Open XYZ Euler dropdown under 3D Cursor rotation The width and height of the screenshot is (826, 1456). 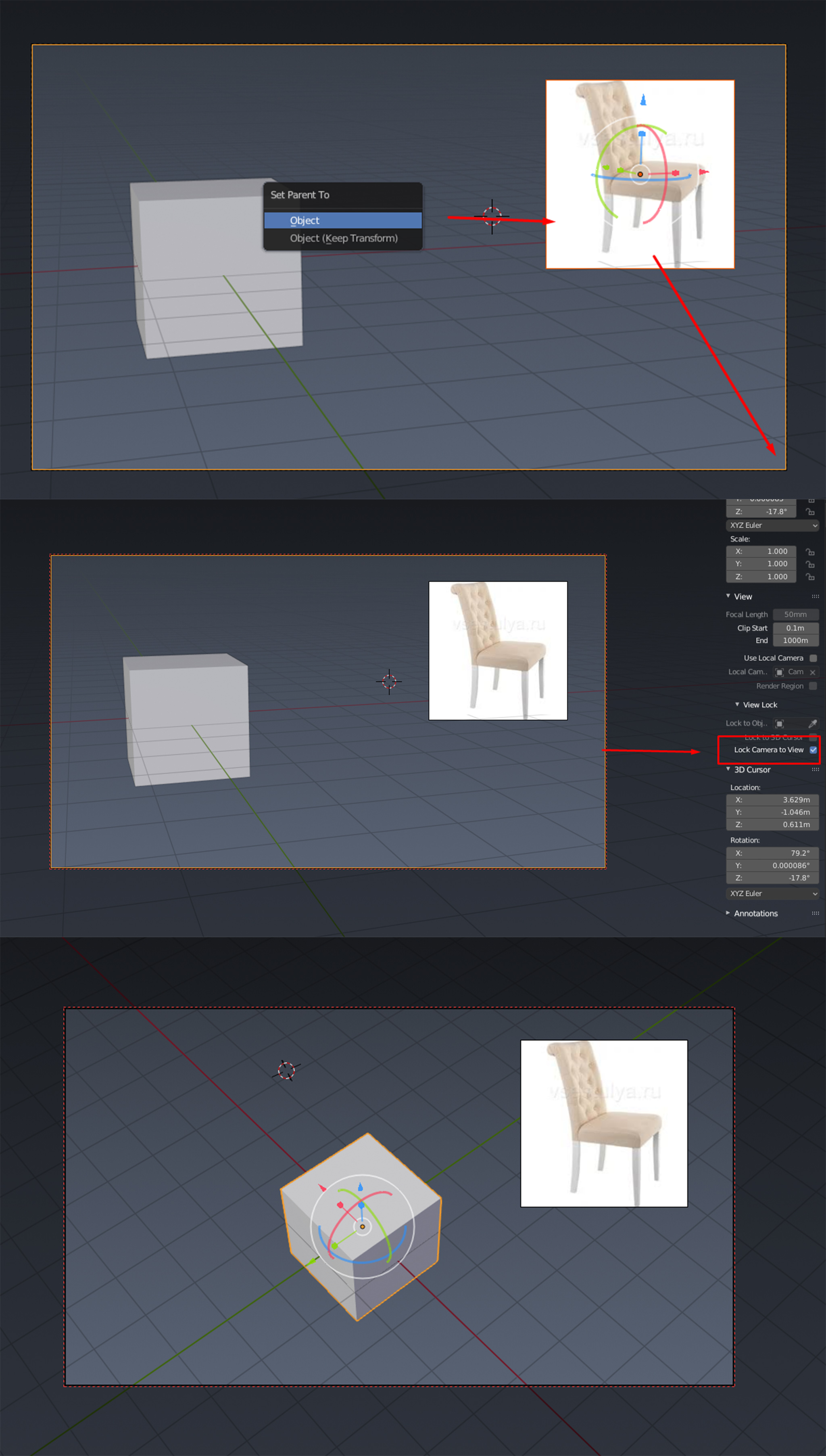point(772,893)
